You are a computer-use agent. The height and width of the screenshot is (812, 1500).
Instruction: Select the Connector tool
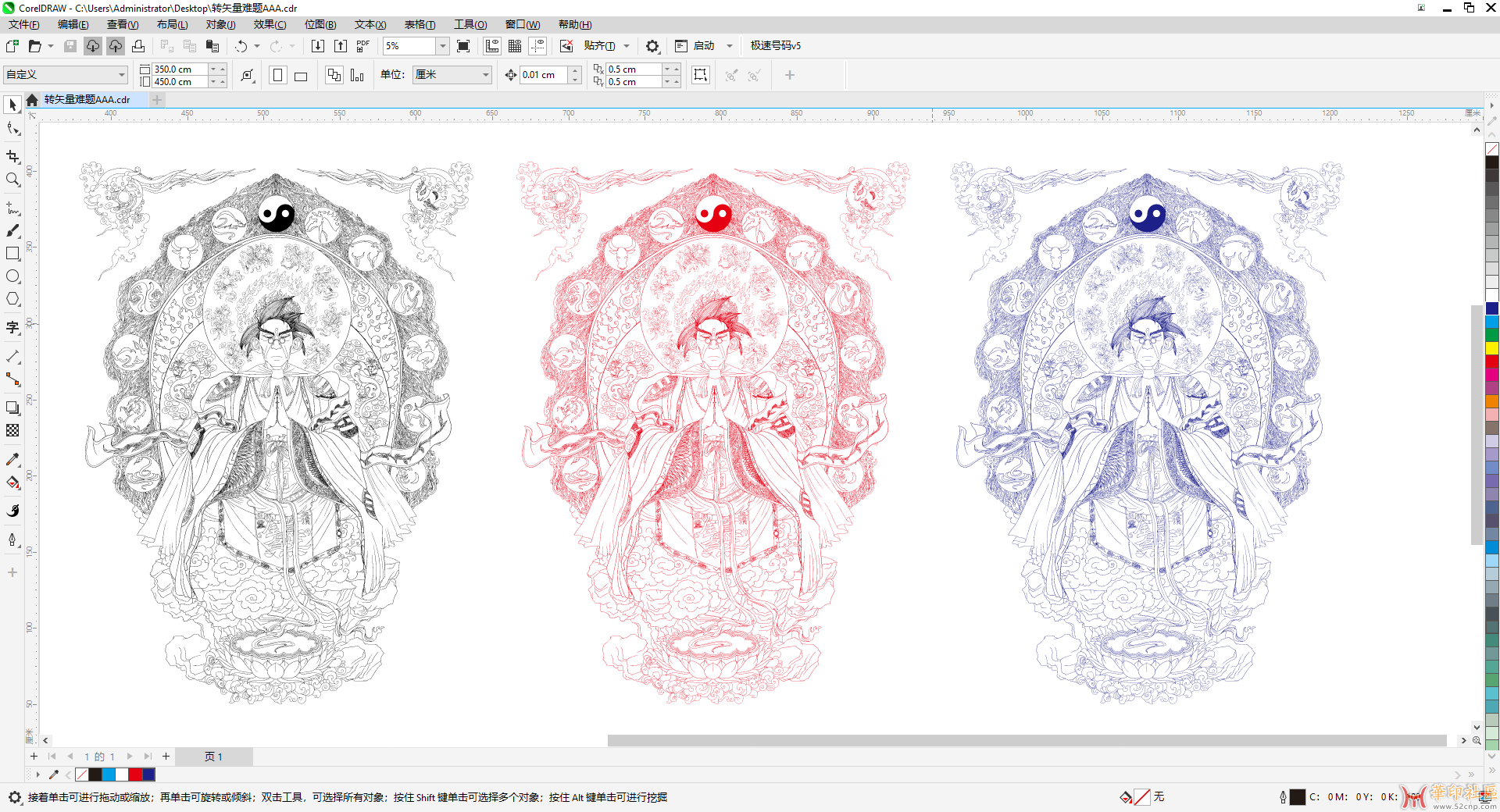coord(12,379)
